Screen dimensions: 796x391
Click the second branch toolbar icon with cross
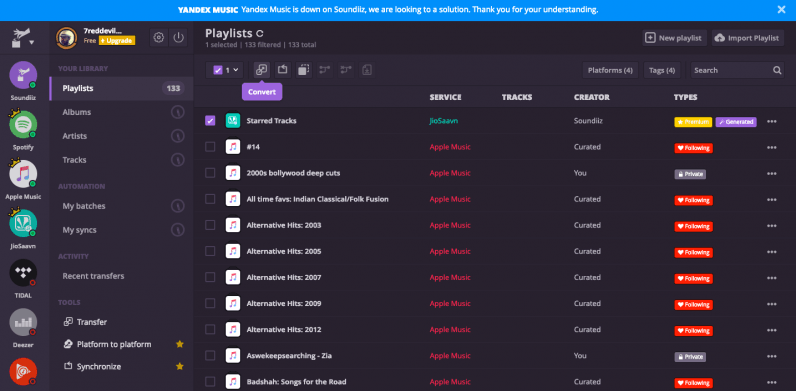point(346,70)
